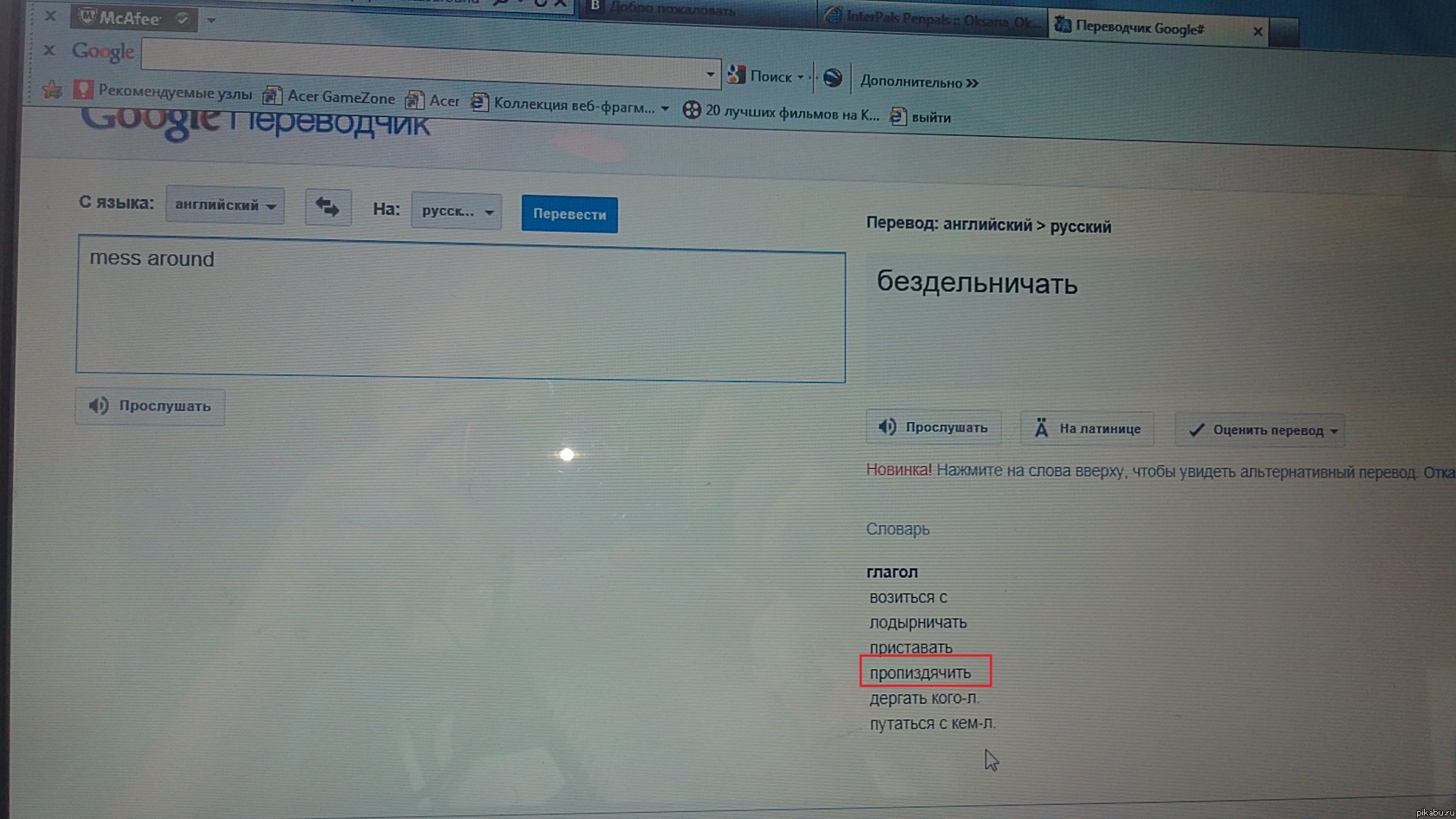
Task: Click the translated word бездельничать
Action: (977, 283)
